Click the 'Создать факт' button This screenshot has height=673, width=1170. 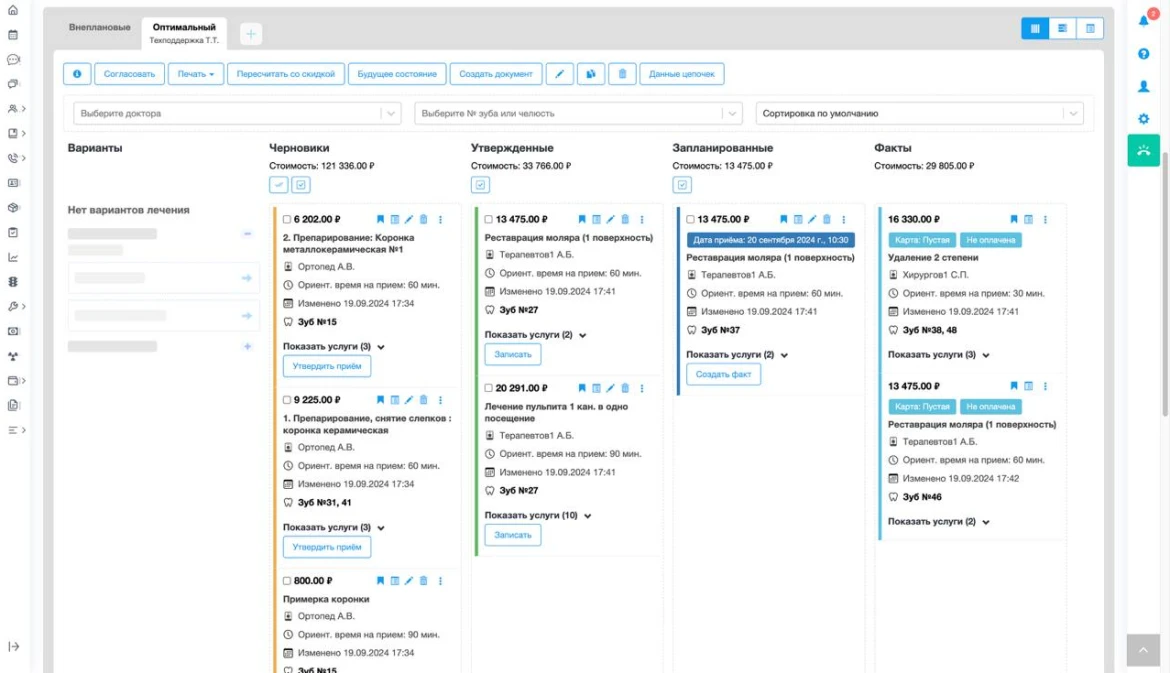tap(723, 374)
